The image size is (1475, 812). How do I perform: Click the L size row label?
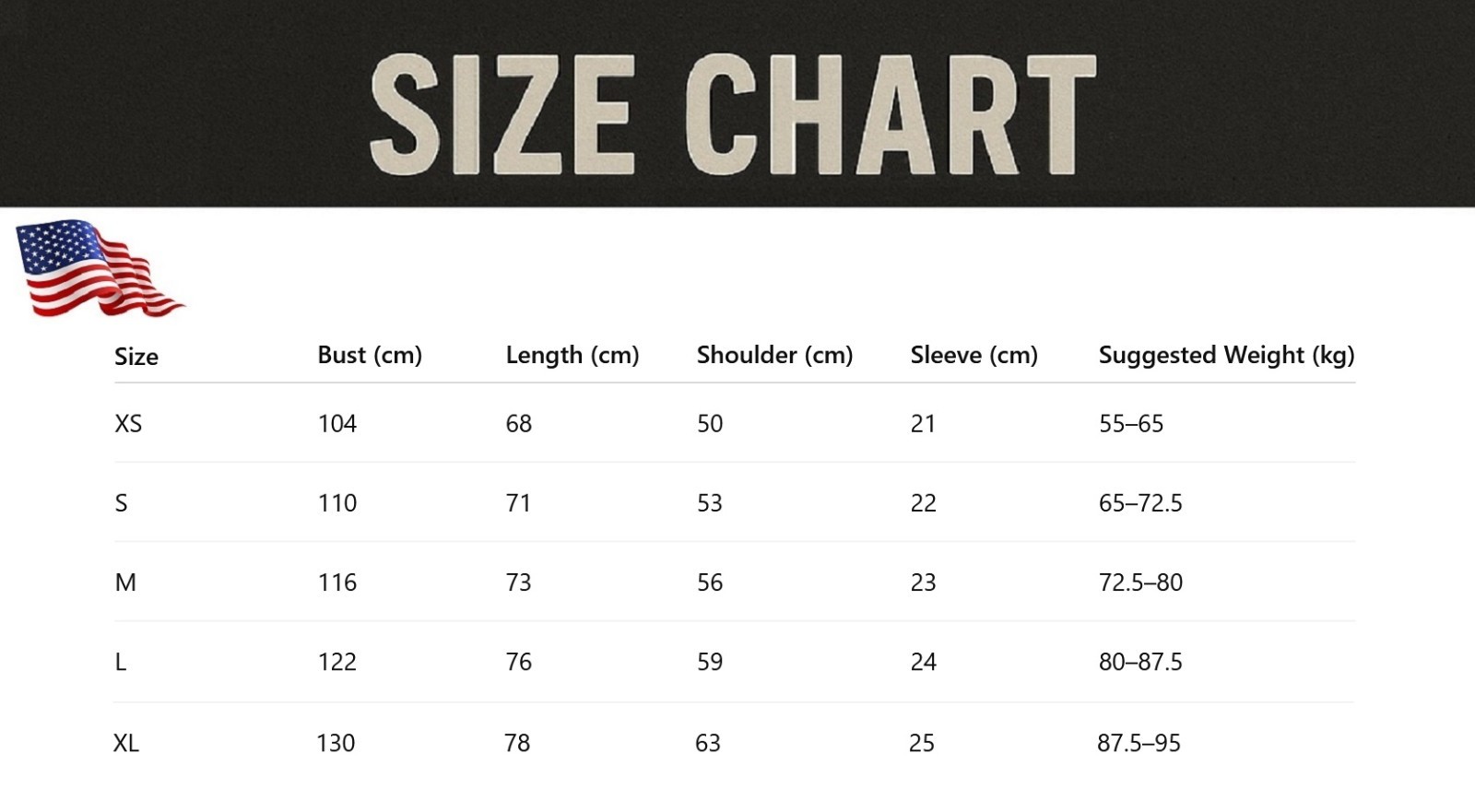click(x=120, y=662)
